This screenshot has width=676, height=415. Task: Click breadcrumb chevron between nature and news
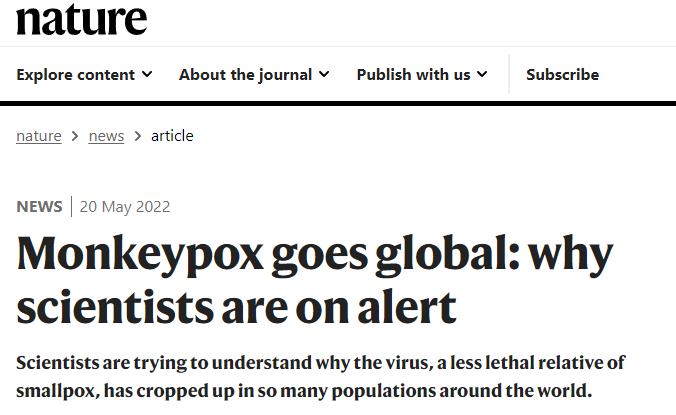(x=75, y=136)
